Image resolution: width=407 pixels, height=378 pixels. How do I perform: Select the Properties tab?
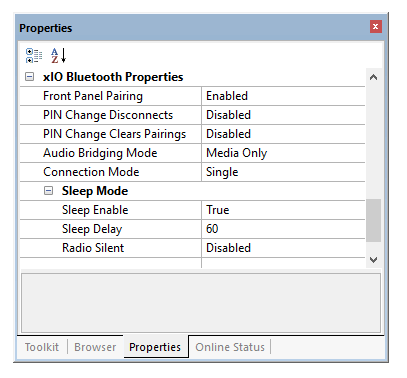click(155, 347)
